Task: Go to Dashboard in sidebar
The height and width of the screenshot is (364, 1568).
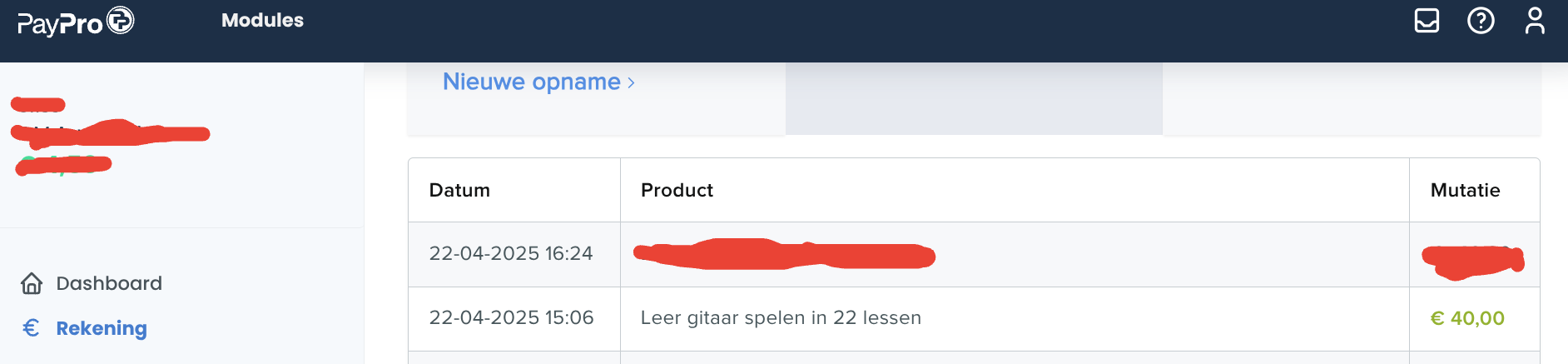Action: pos(109,283)
